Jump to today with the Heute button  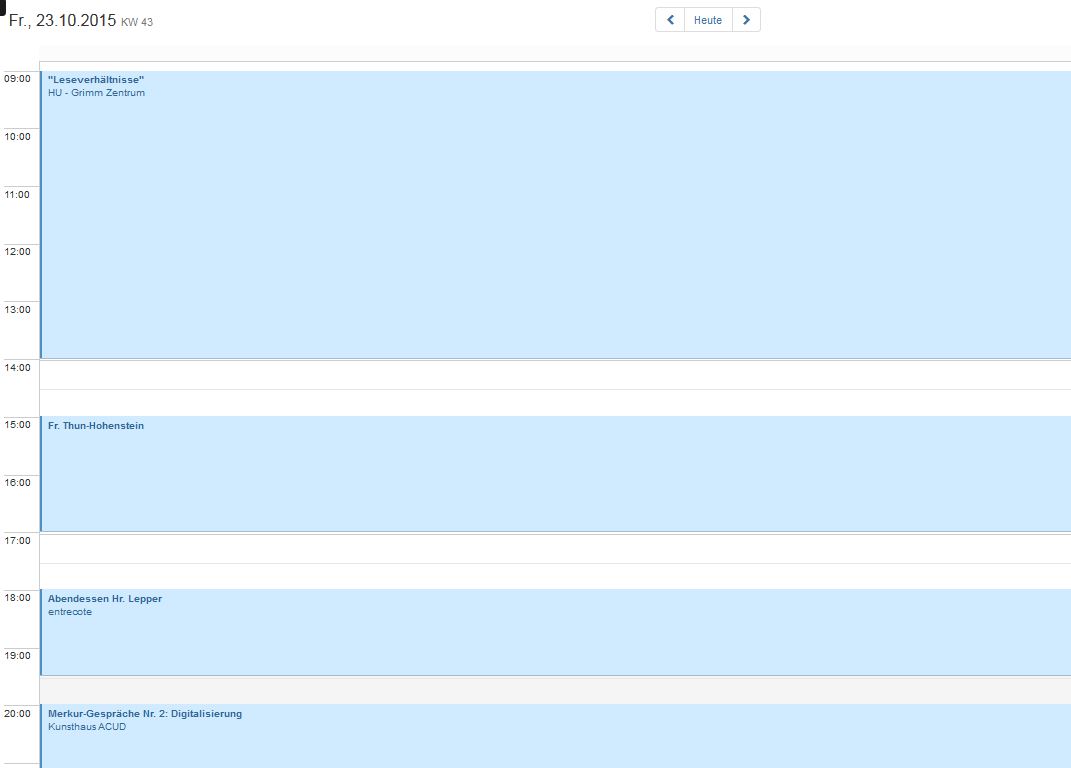click(708, 20)
